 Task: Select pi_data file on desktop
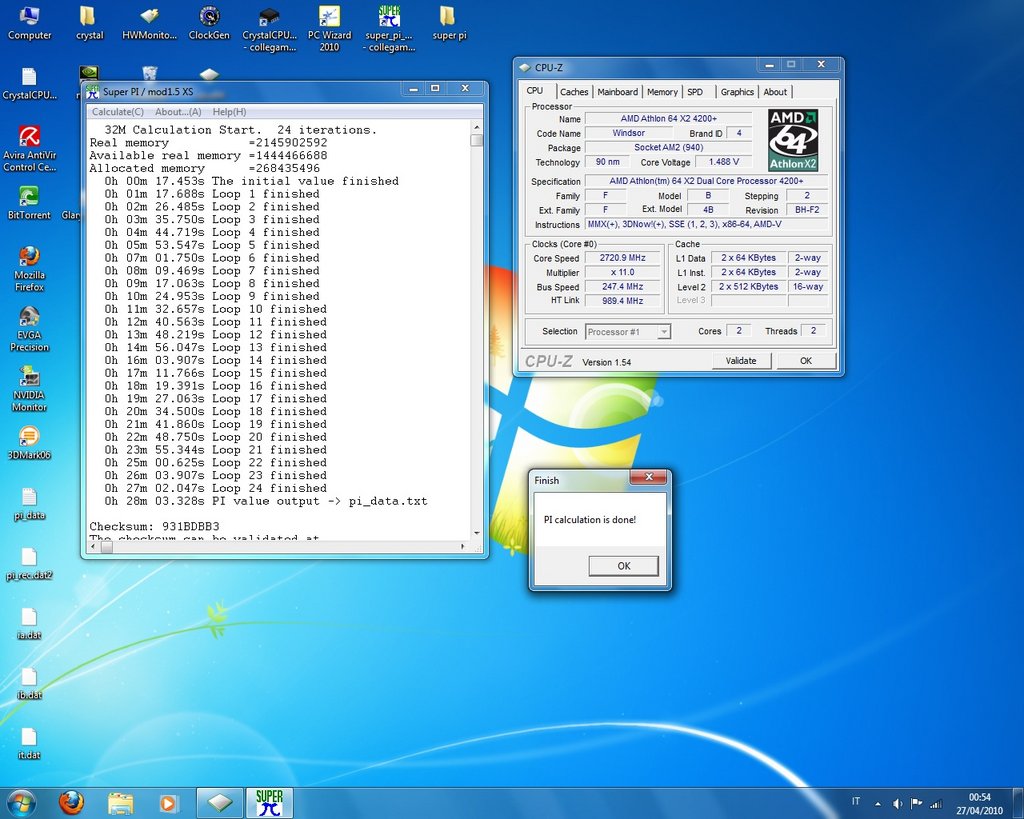pyautogui.click(x=29, y=504)
